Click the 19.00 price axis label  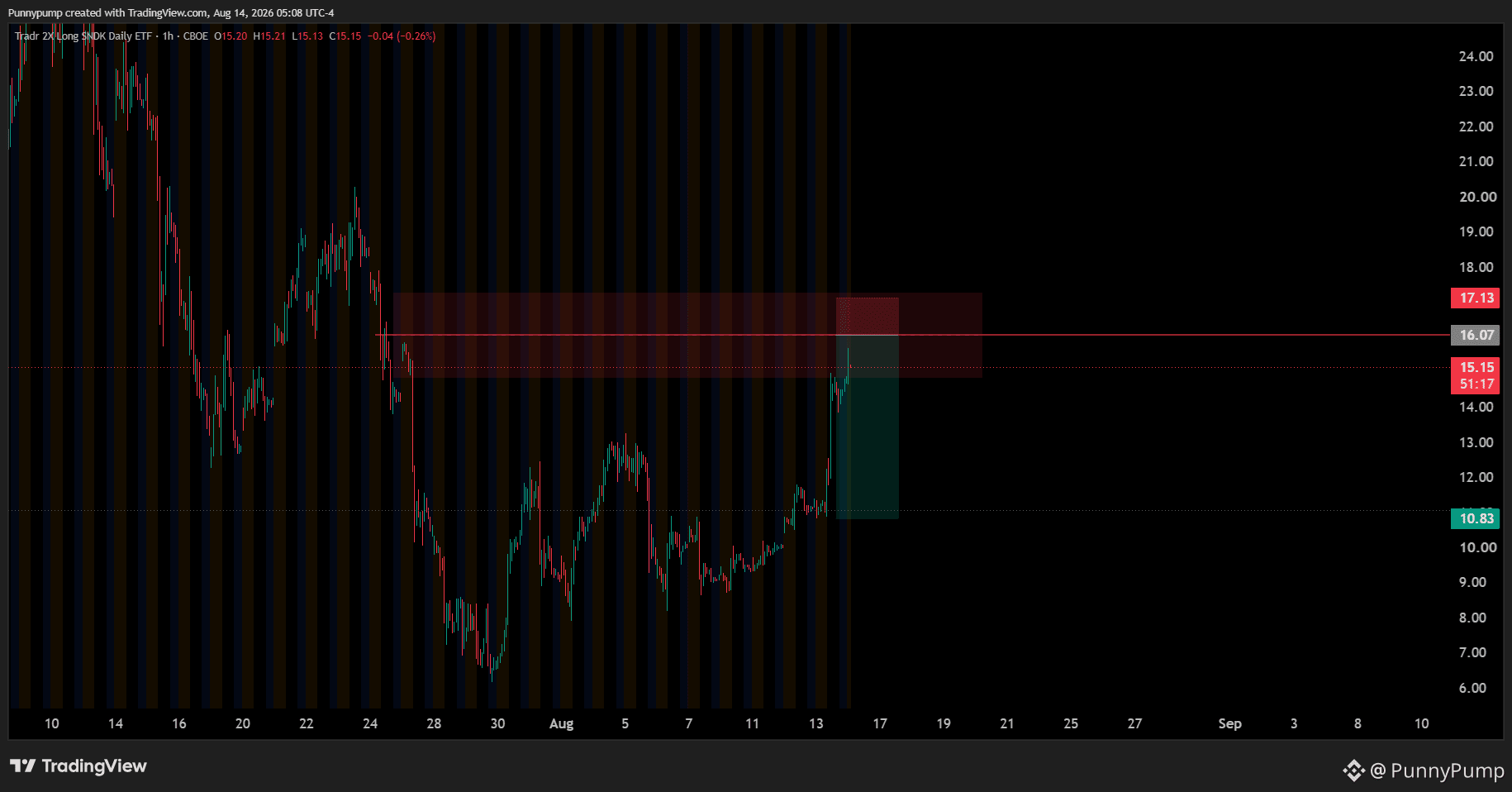tap(1476, 231)
